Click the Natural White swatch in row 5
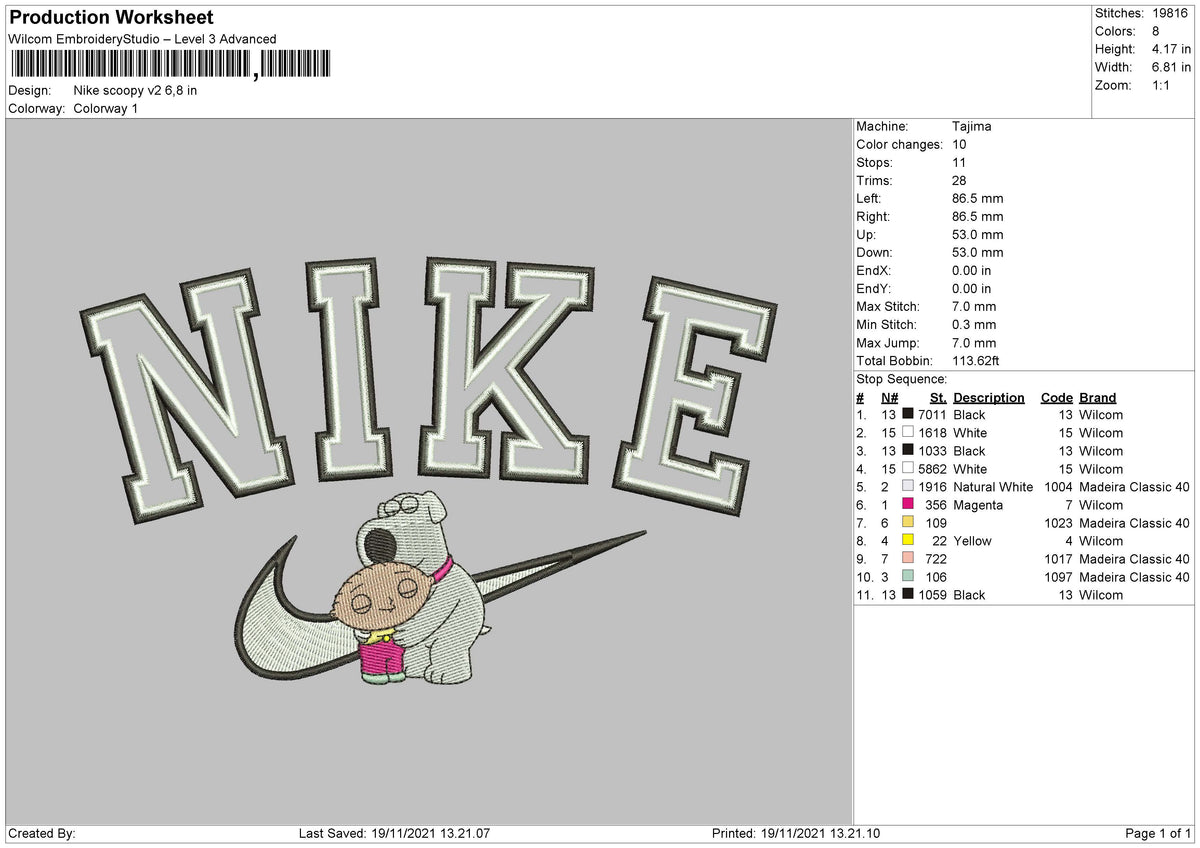The width and height of the screenshot is (1200, 848). [908, 487]
